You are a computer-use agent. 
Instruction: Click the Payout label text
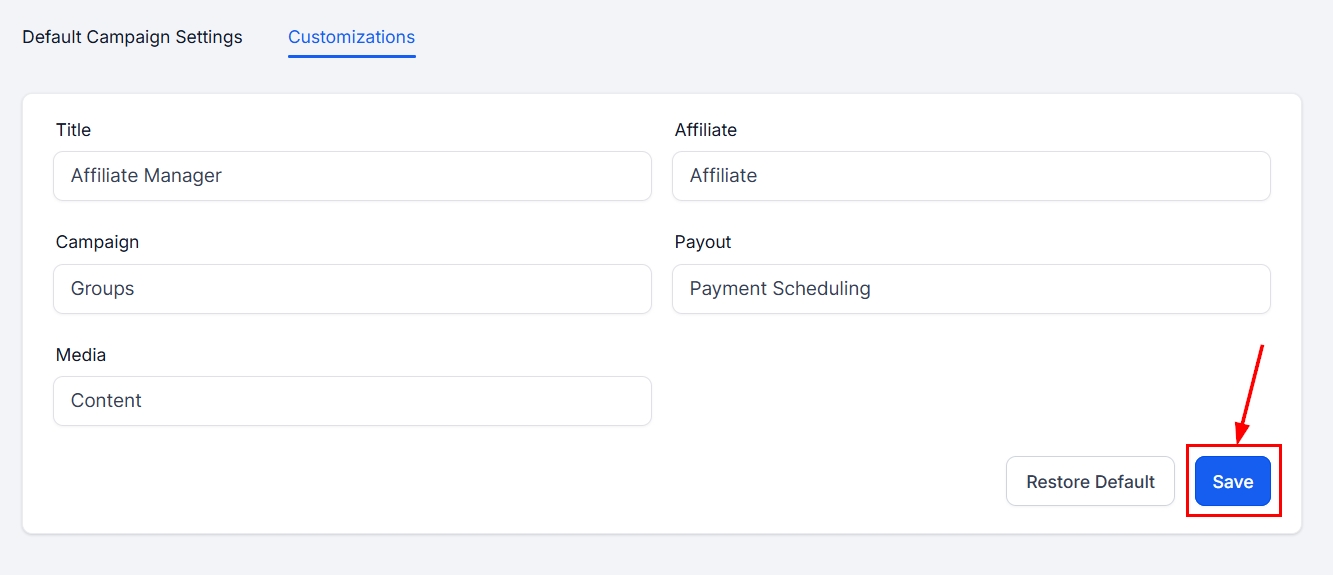pos(702,242)
